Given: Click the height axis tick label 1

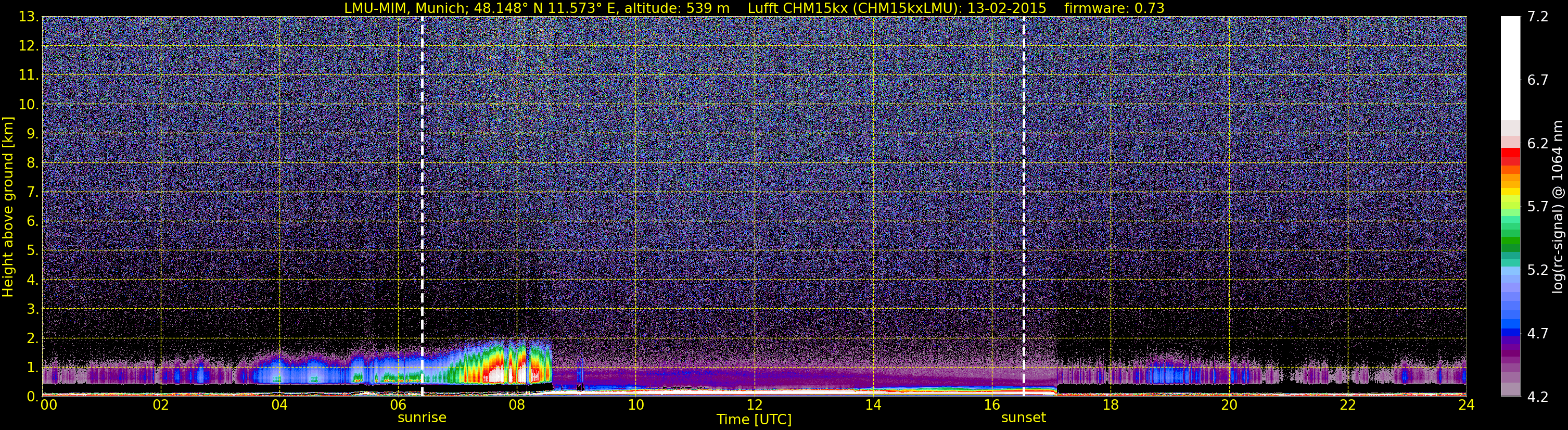Looking at the screenshot, I should 32,368.
